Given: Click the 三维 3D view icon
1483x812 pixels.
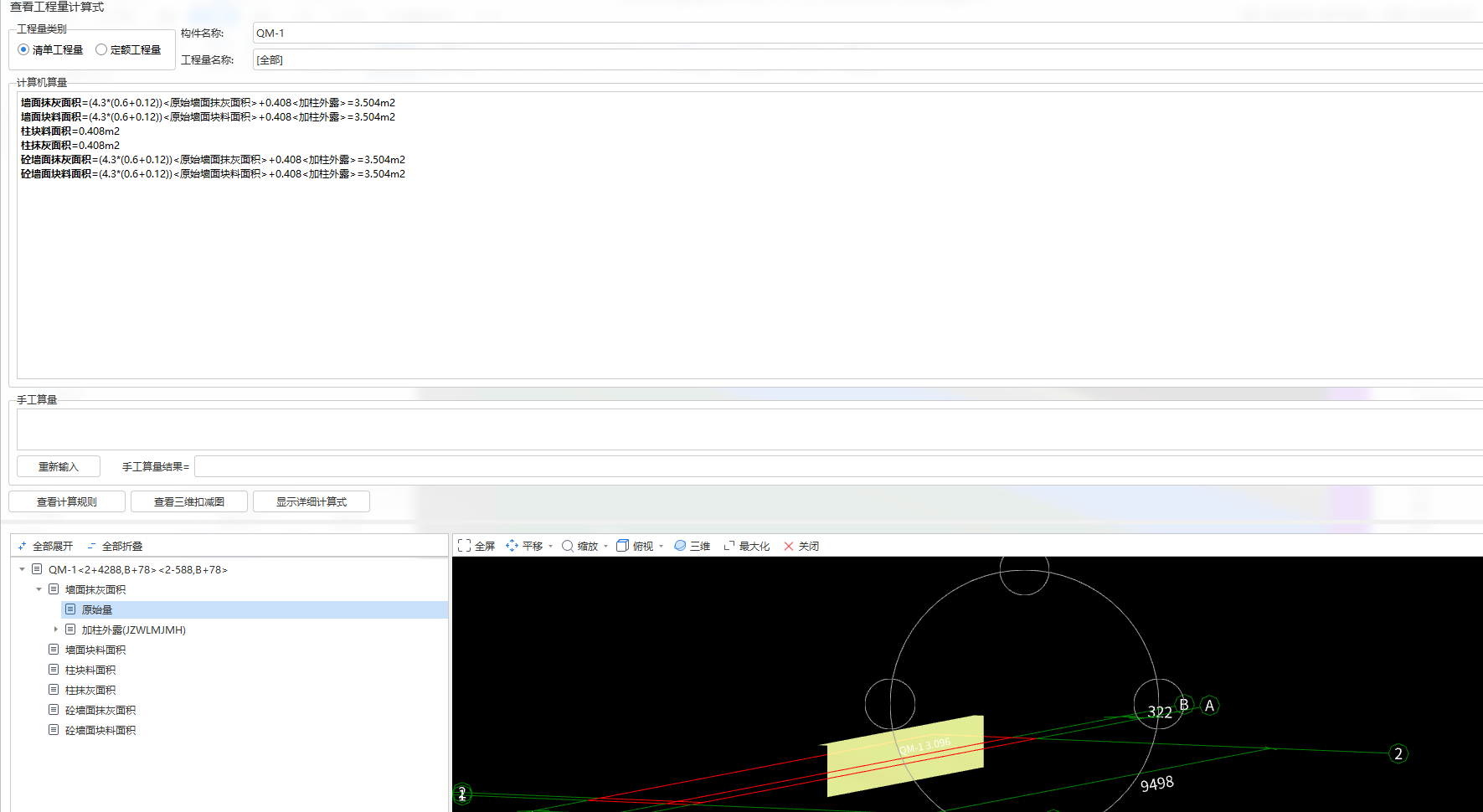Looking at the screenshot, I should point(680,546).
